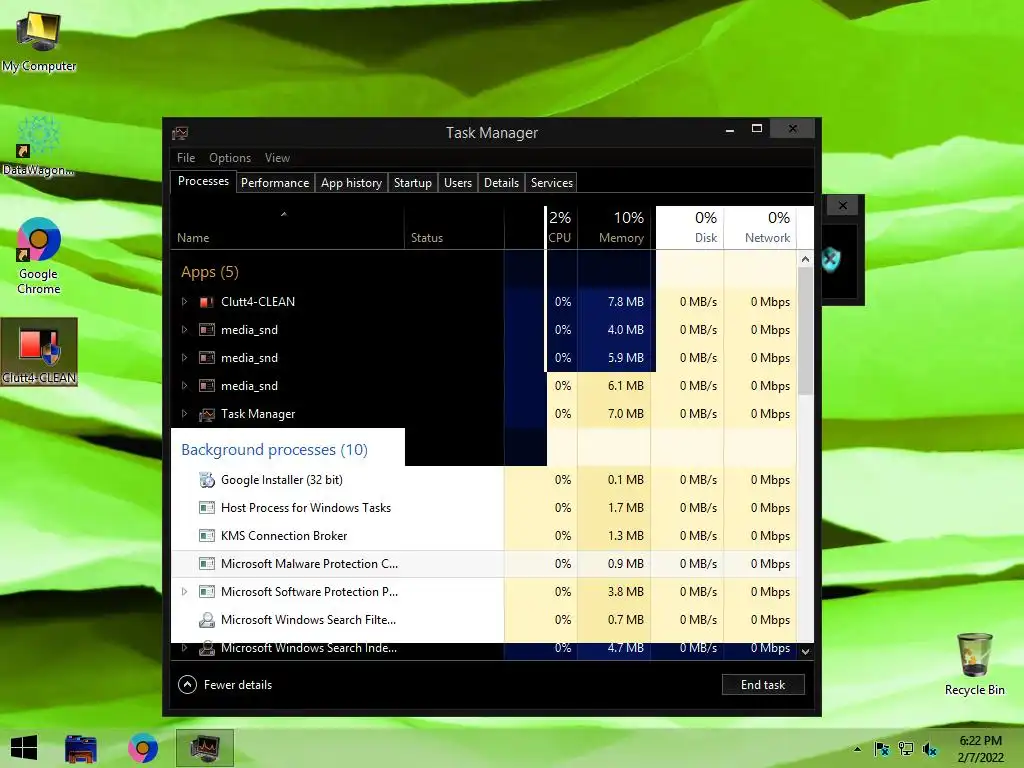Click the scrollbar down arrow

[805, 651]
